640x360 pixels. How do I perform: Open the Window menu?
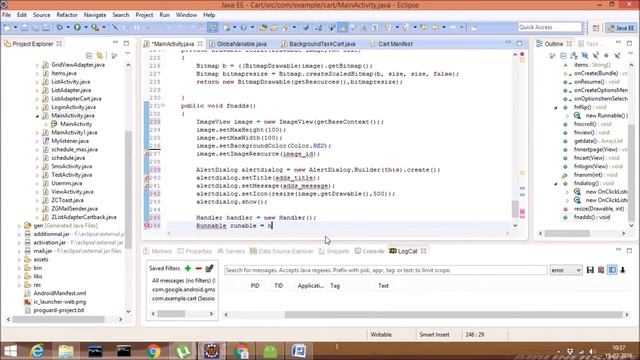coord(186,15)
